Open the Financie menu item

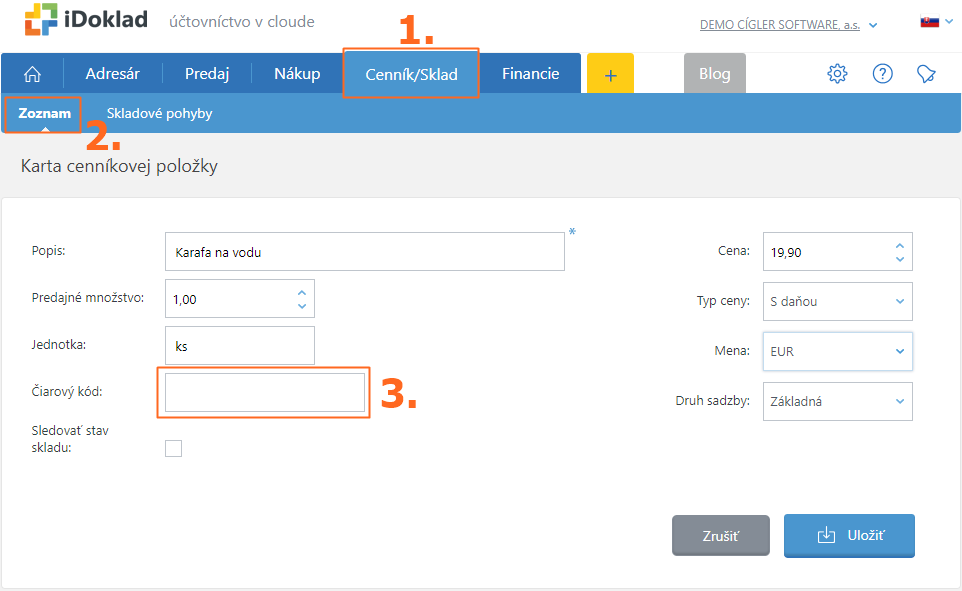tap(530, 74)
